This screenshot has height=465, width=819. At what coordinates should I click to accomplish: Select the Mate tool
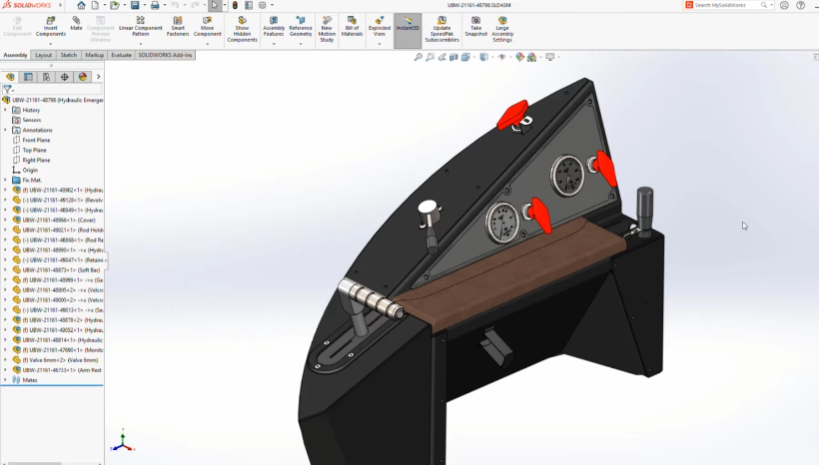[76, 24]
